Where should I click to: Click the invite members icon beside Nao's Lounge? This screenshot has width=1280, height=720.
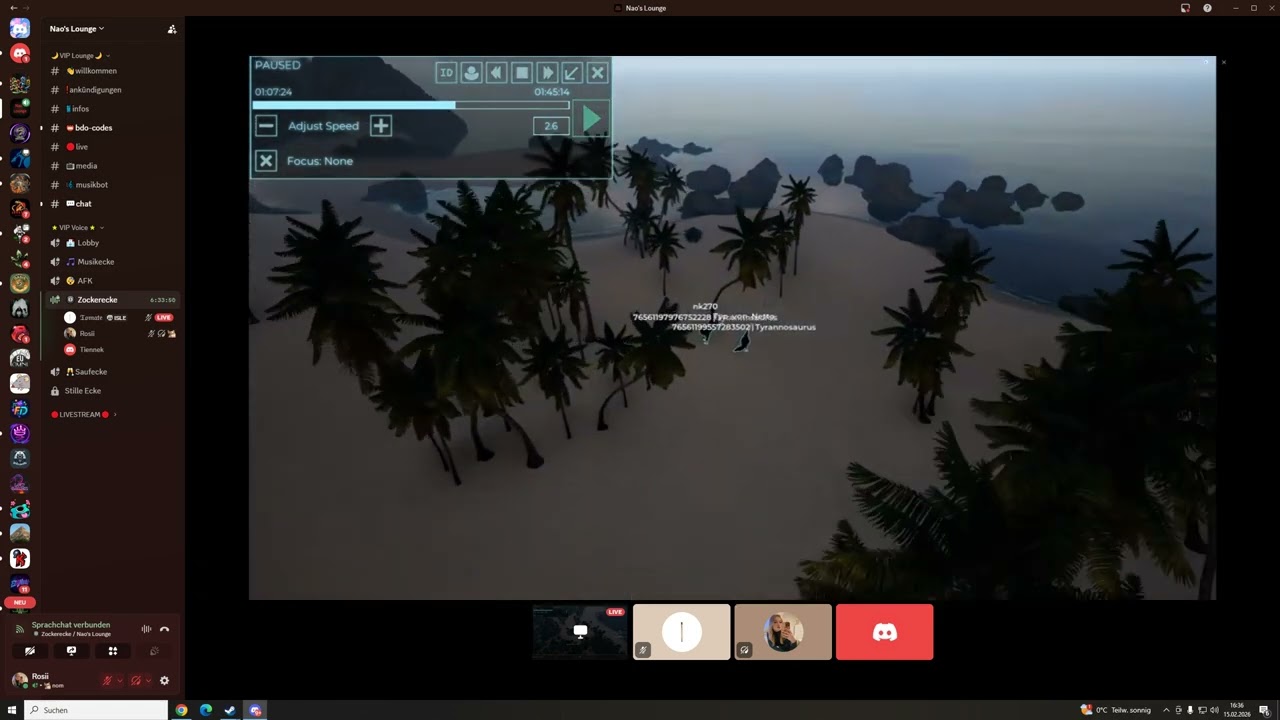(x=172, y=29)
